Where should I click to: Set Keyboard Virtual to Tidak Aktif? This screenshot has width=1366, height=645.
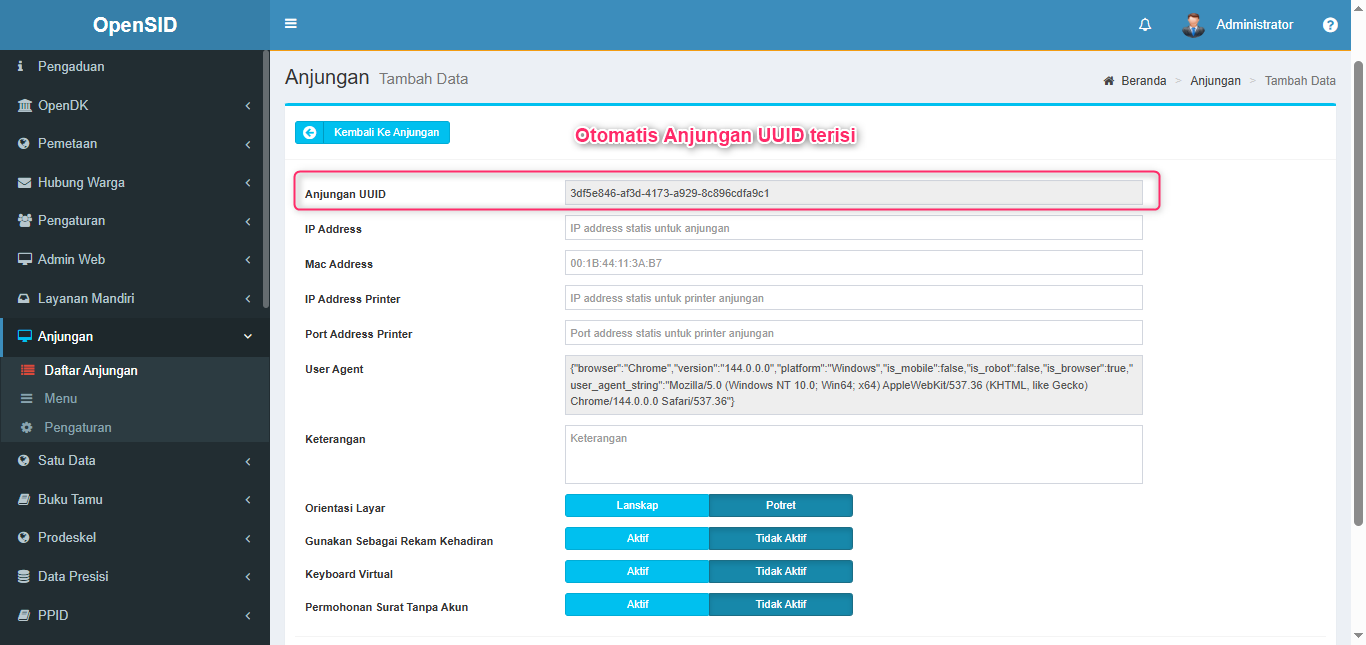point(780,572)
